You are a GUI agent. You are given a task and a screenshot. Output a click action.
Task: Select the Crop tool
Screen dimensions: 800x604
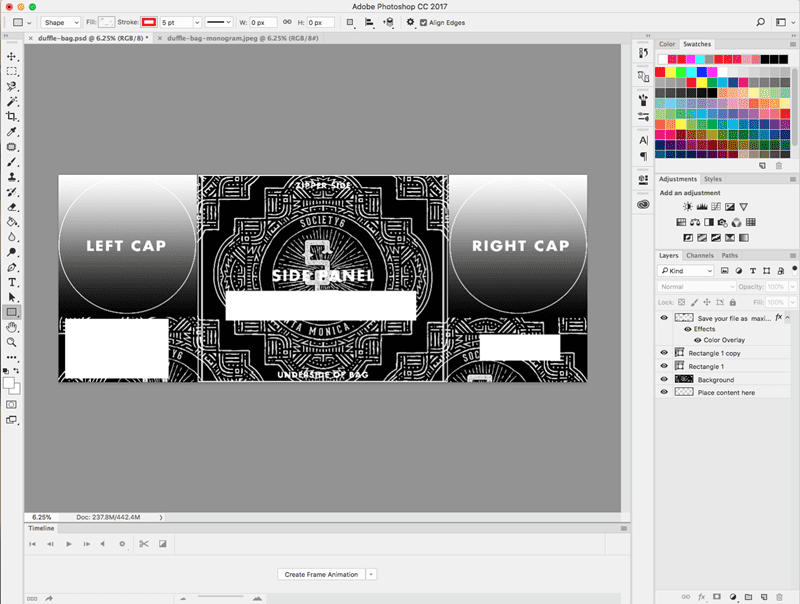click(12, 117)
